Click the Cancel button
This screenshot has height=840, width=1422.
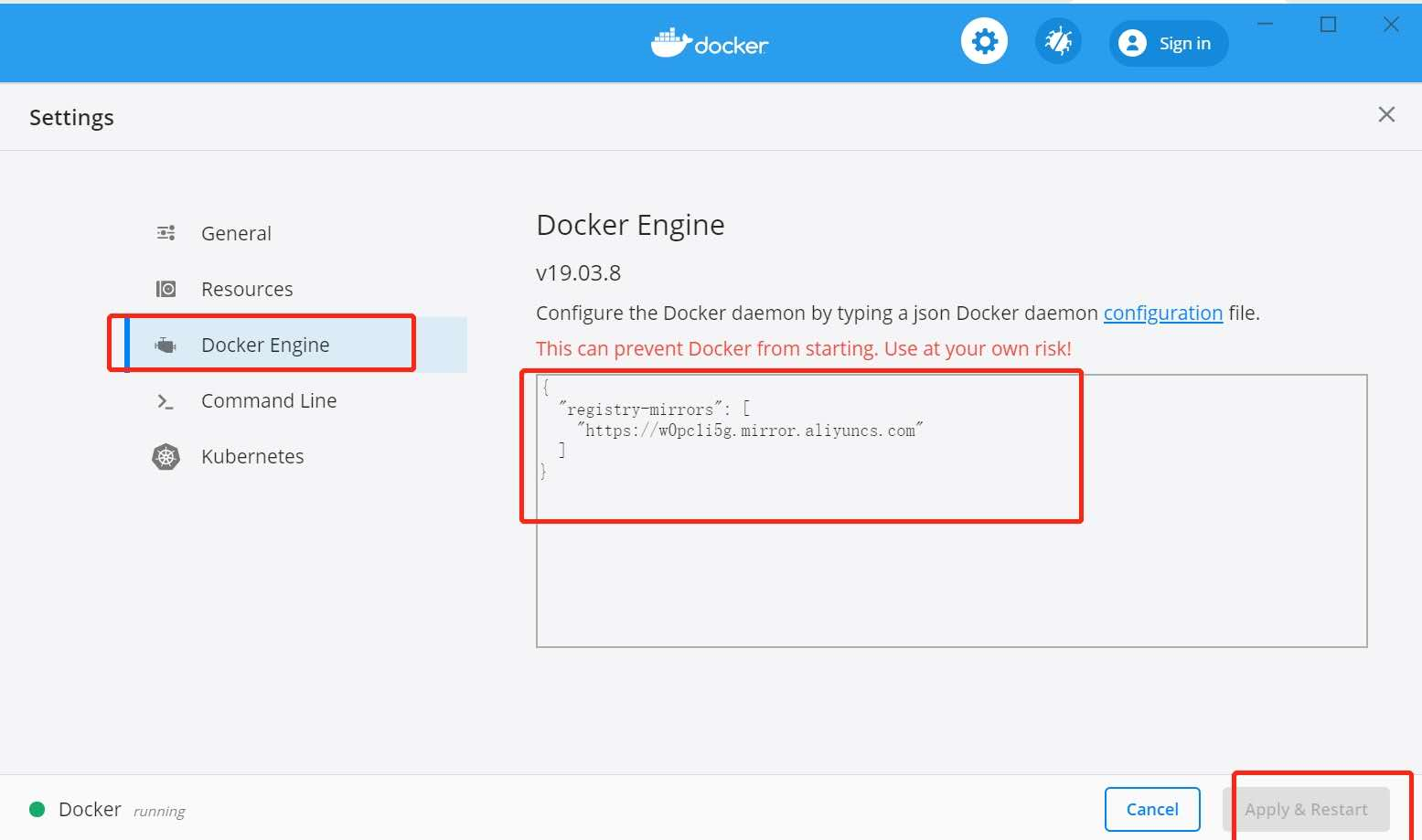click(x=1152, y=809)
